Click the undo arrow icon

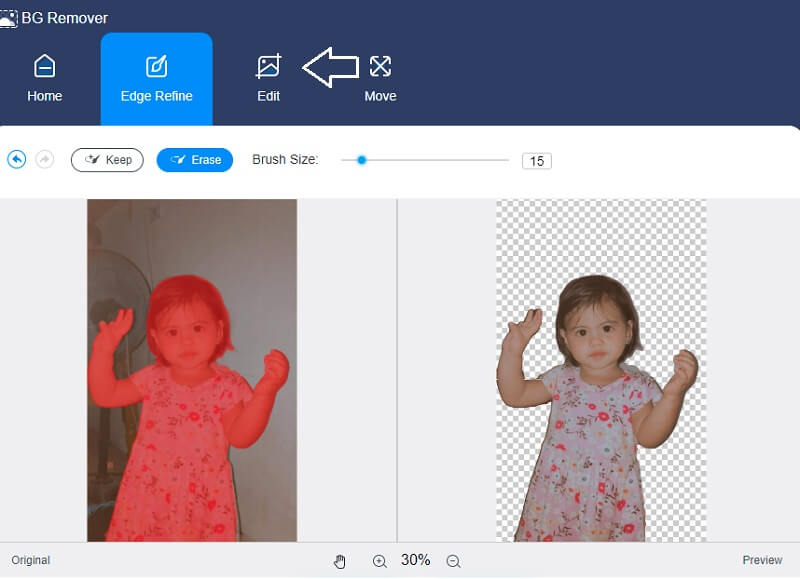coord(16,159)
